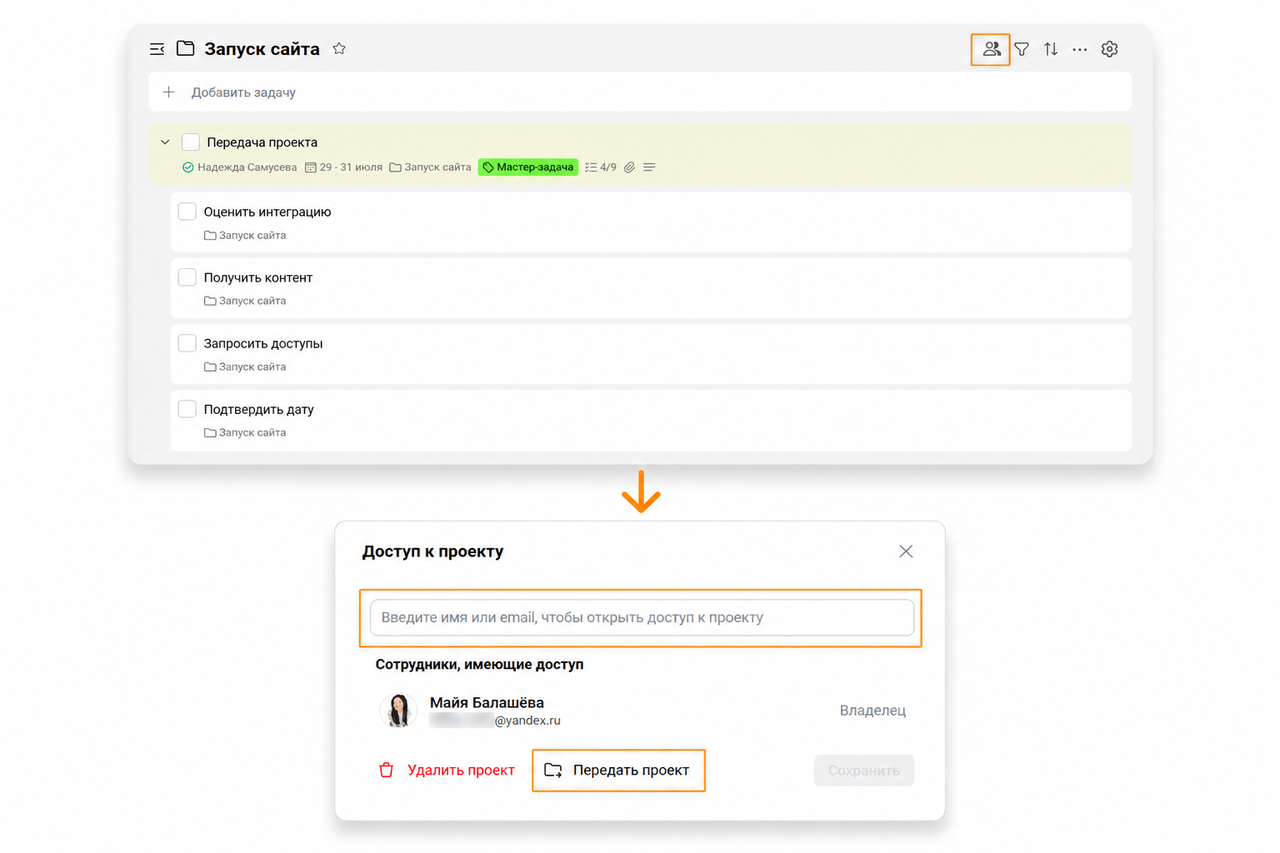This screenshot has height=853, width=1280.
Task: Click the Передать проект button
Action: tap(618, 770)
